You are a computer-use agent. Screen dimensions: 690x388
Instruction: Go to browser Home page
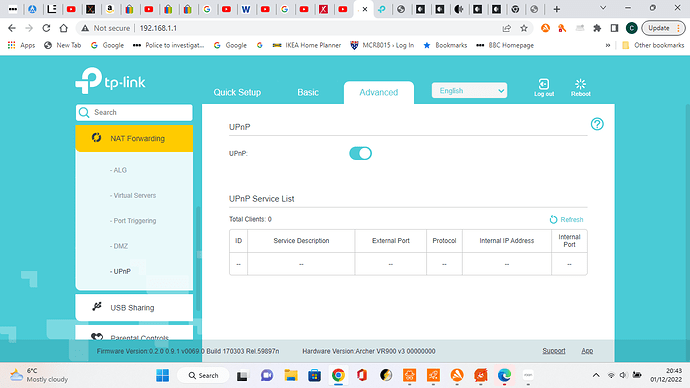pyautogui.click(x=63, y=28)
